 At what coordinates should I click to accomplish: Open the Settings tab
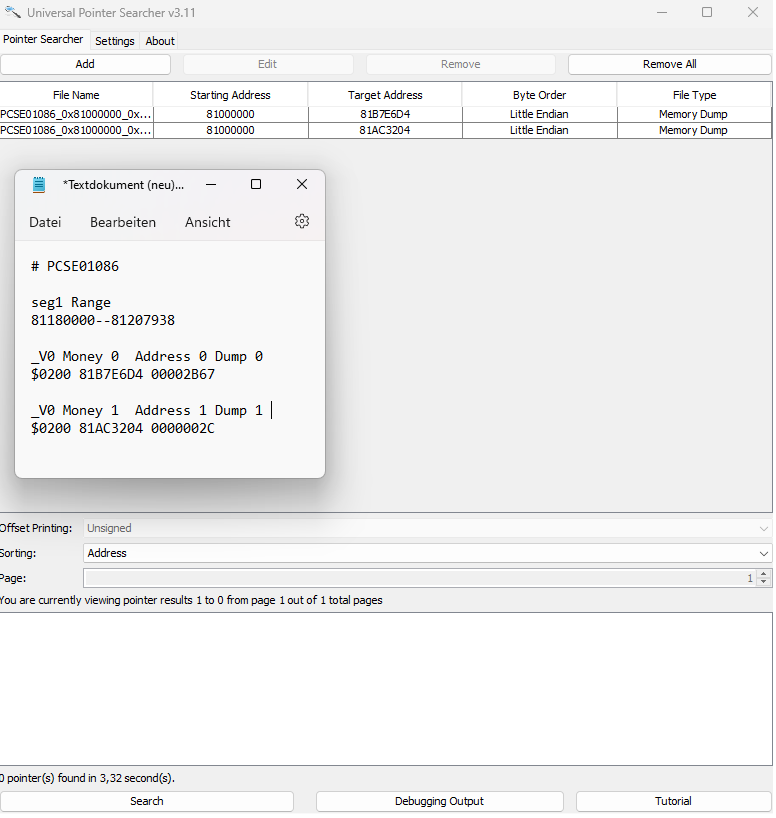point(115,41)
